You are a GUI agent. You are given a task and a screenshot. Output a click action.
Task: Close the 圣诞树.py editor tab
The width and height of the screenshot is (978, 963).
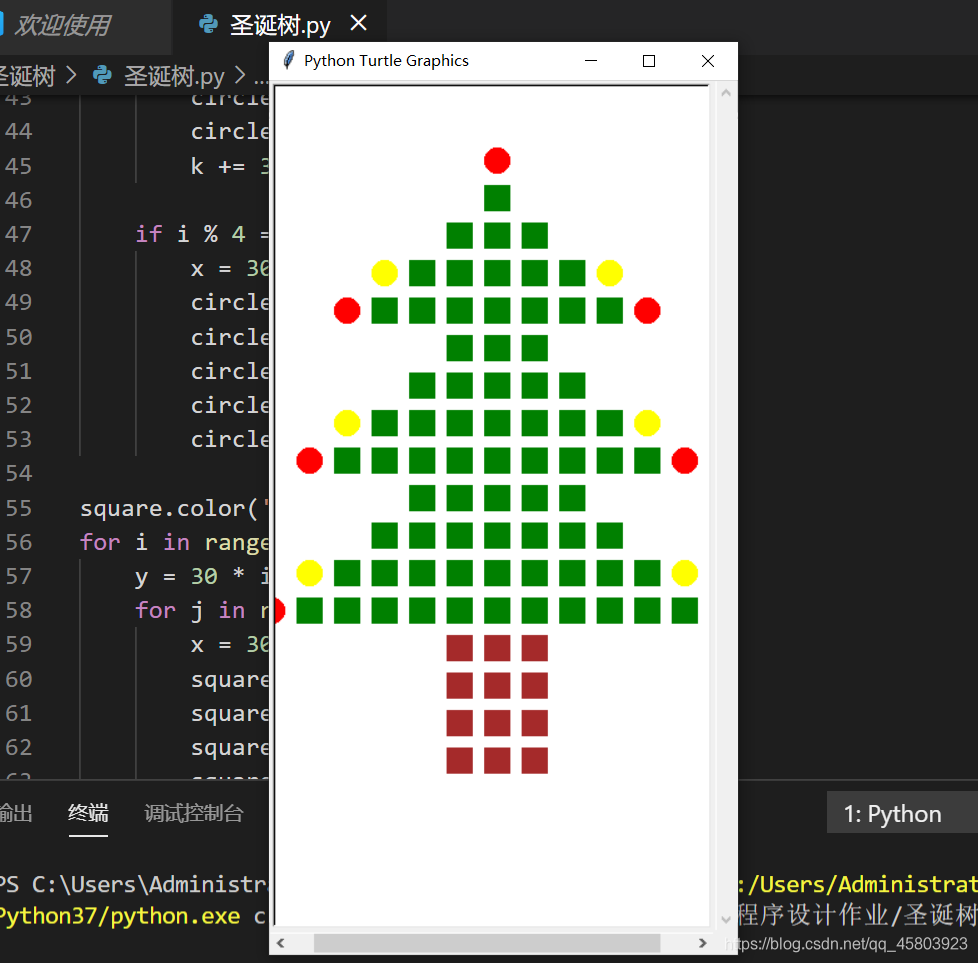click(358, 23)
